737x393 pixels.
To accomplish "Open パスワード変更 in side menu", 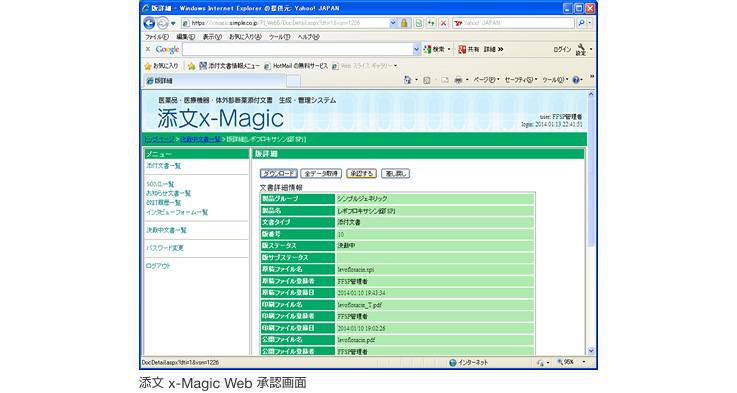I will click(x=165, y=248).
